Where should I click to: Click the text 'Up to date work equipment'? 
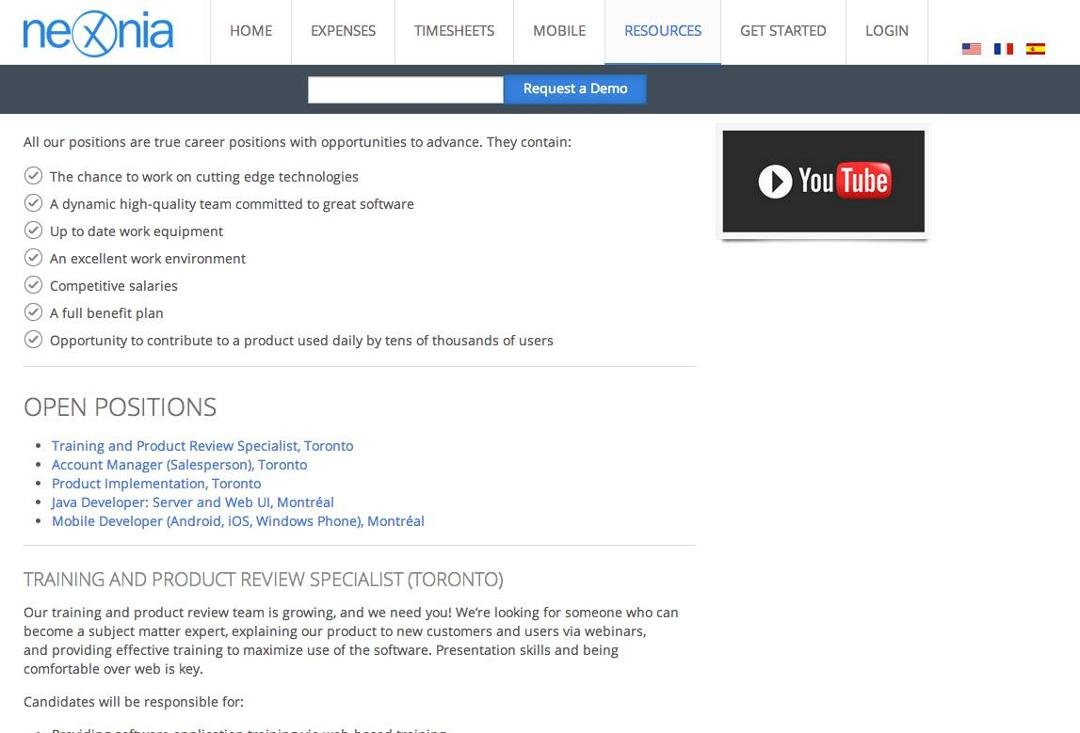pyautogui.click(x=136, y=231)
